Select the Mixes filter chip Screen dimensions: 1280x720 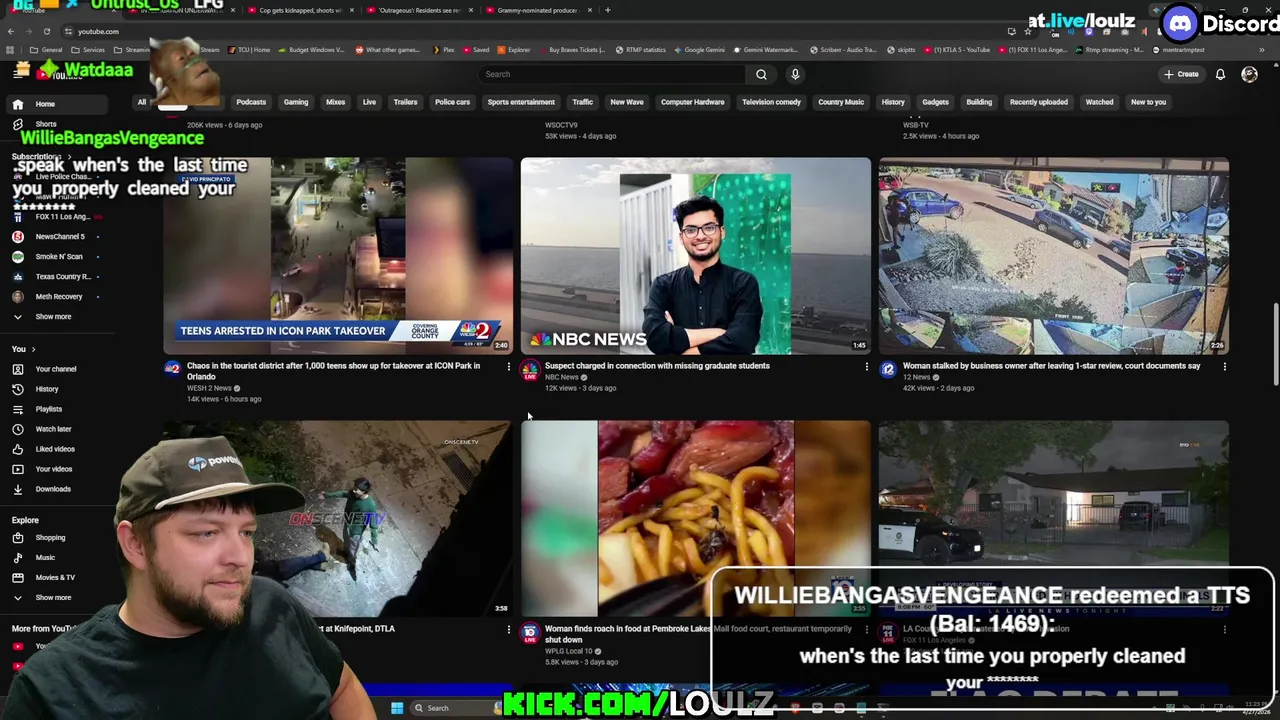pos(335,102)
